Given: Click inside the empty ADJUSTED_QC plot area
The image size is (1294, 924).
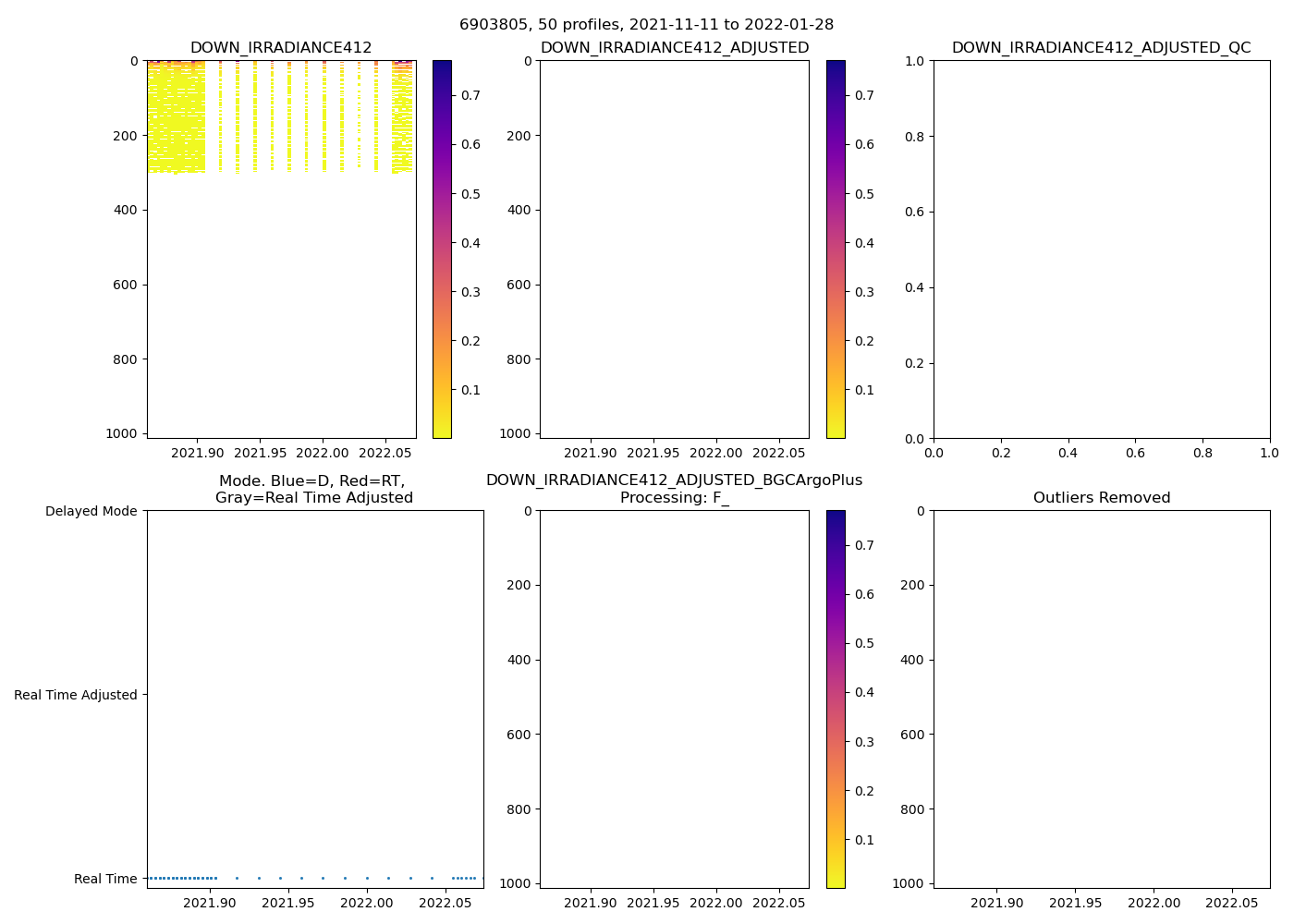Looking at the screenshot, I should (1101, 249).
